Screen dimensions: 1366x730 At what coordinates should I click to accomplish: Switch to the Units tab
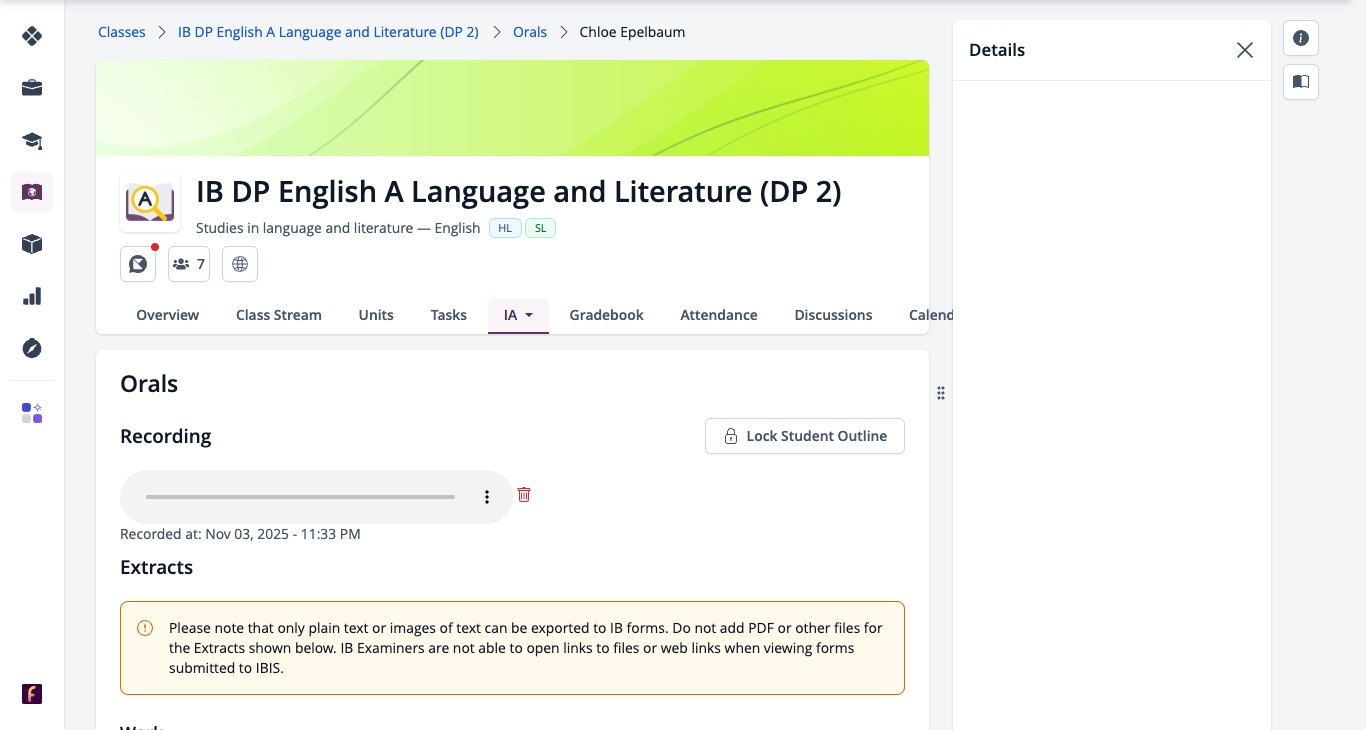tap(376, 315)
